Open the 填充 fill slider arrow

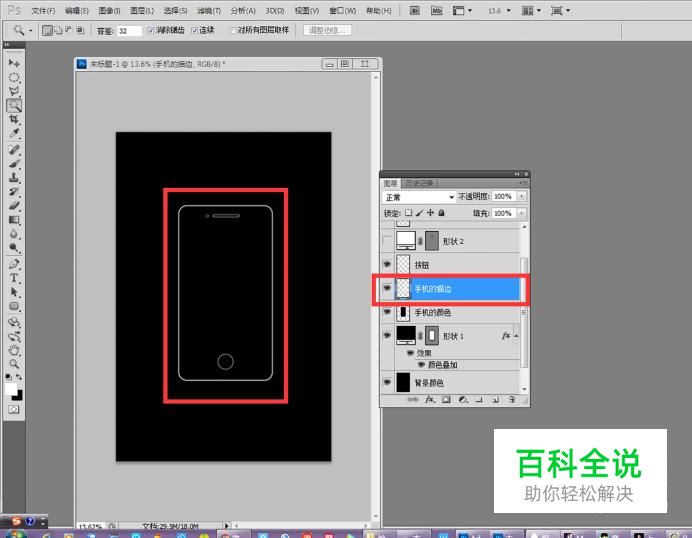click(x=522, y=213)
